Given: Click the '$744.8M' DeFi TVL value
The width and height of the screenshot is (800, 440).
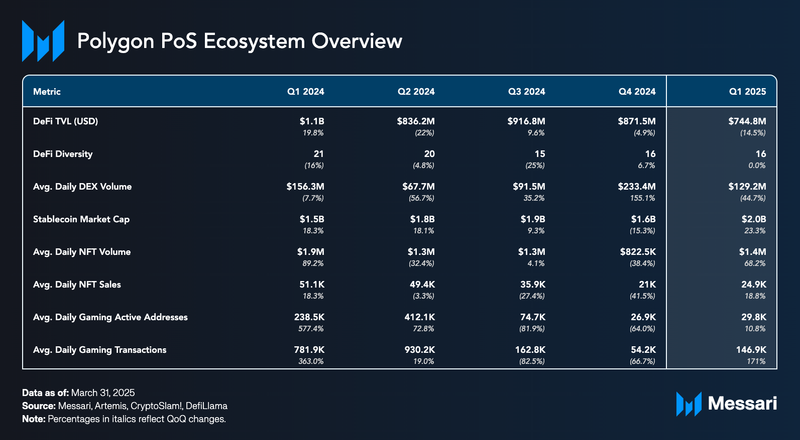Looking at the screenshot, I should click(747, 121).
